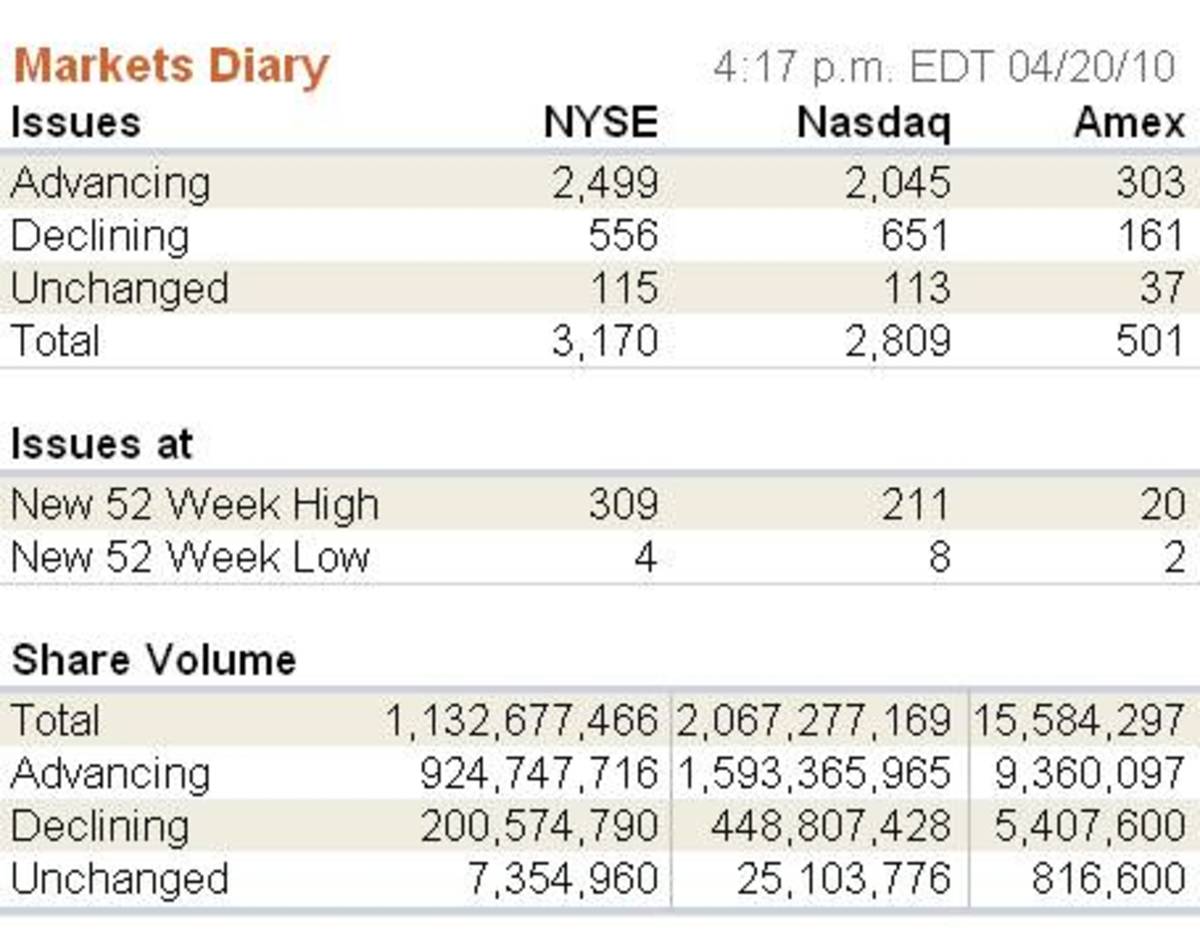Click NYSE 52 week high value 309
Viewport: 1200px width, 949px height.
pos(622,505)
